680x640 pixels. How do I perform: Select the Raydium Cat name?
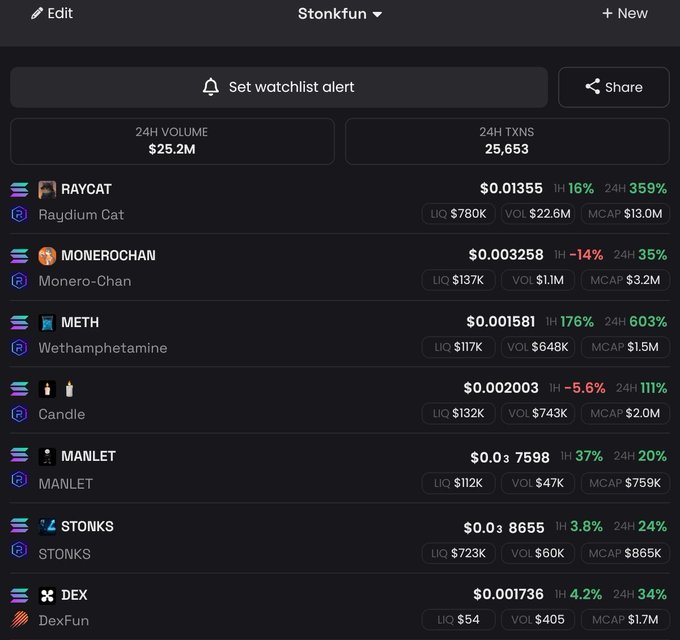(x=81, y=215)
